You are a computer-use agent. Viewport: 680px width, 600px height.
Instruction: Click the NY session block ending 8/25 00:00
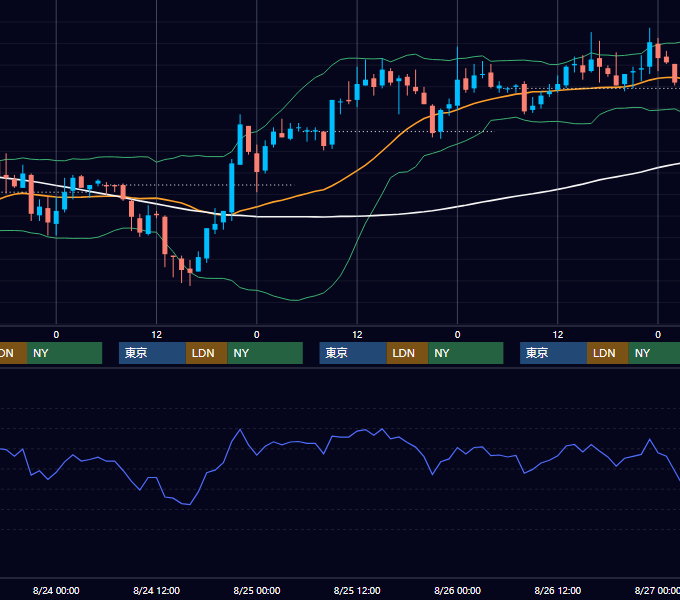pyautogui.click(x=265, y=353)
